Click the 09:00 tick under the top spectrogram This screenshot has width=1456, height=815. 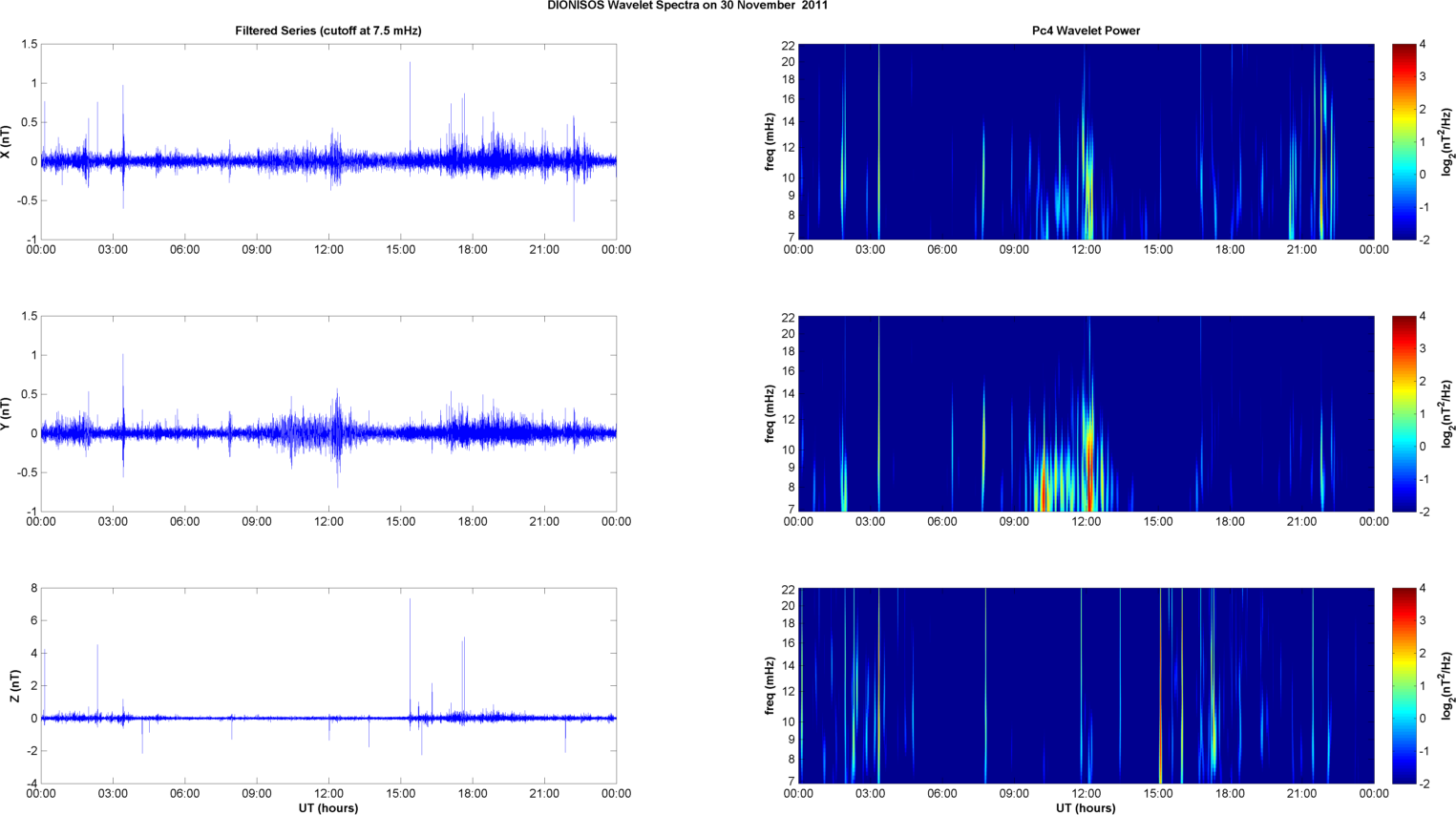point(1014,250)
